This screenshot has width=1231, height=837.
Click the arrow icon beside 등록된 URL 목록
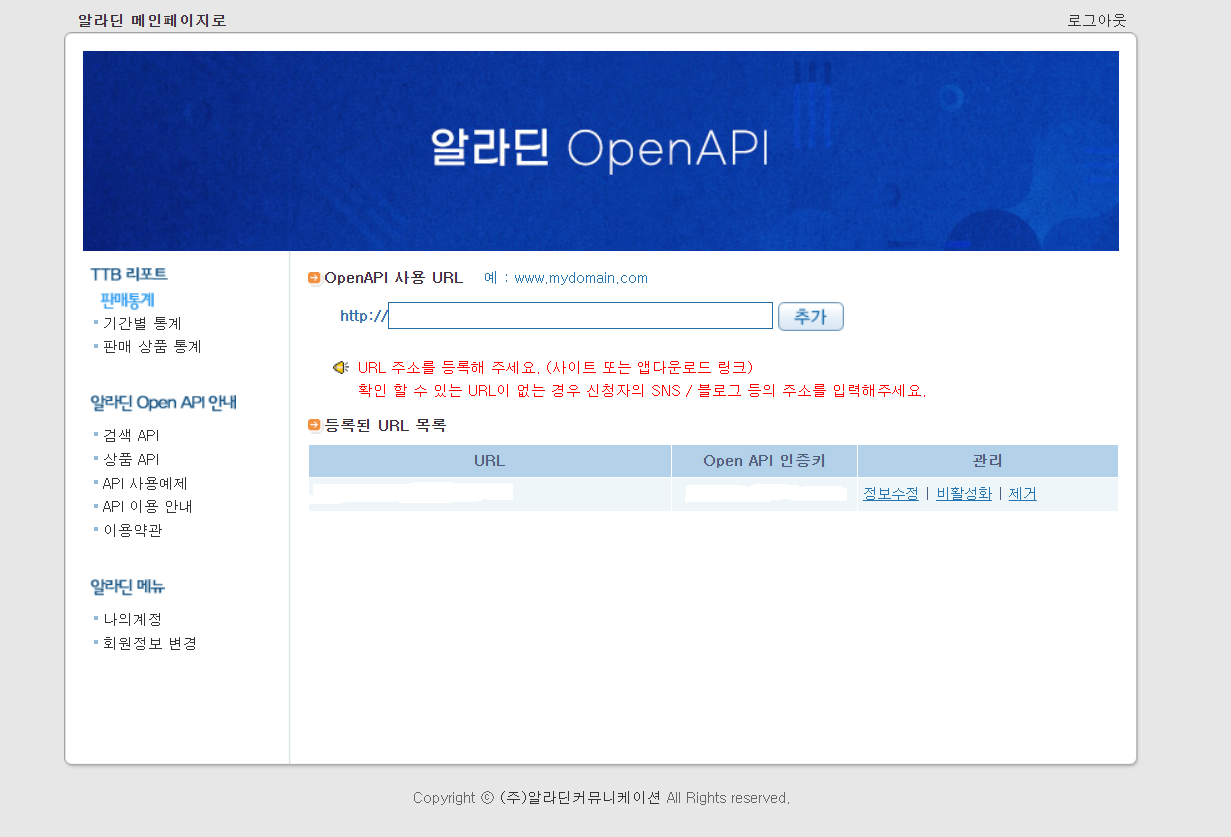click(x=314, y=425)
